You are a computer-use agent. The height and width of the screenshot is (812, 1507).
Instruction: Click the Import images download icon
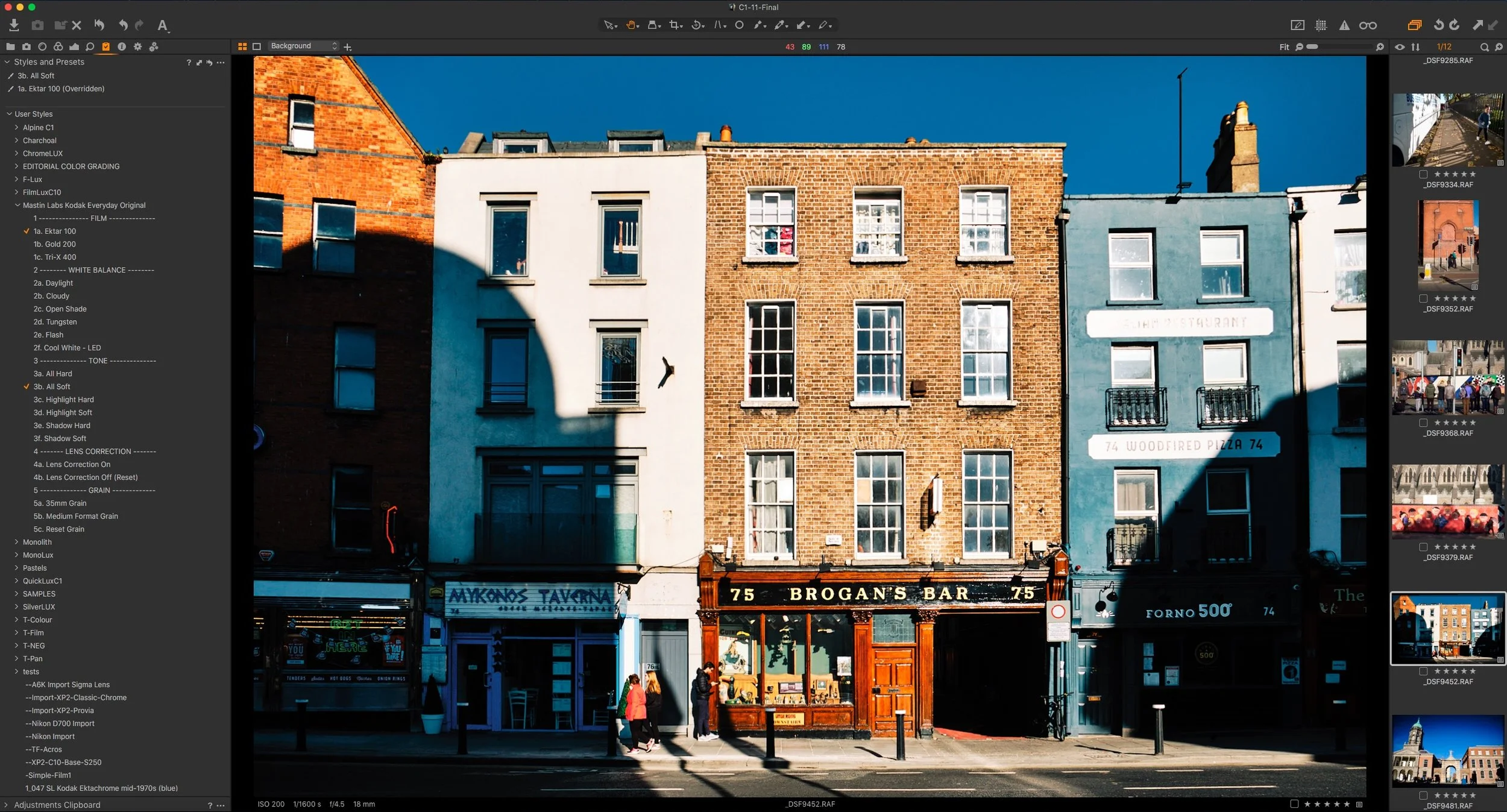click(14, 25)
